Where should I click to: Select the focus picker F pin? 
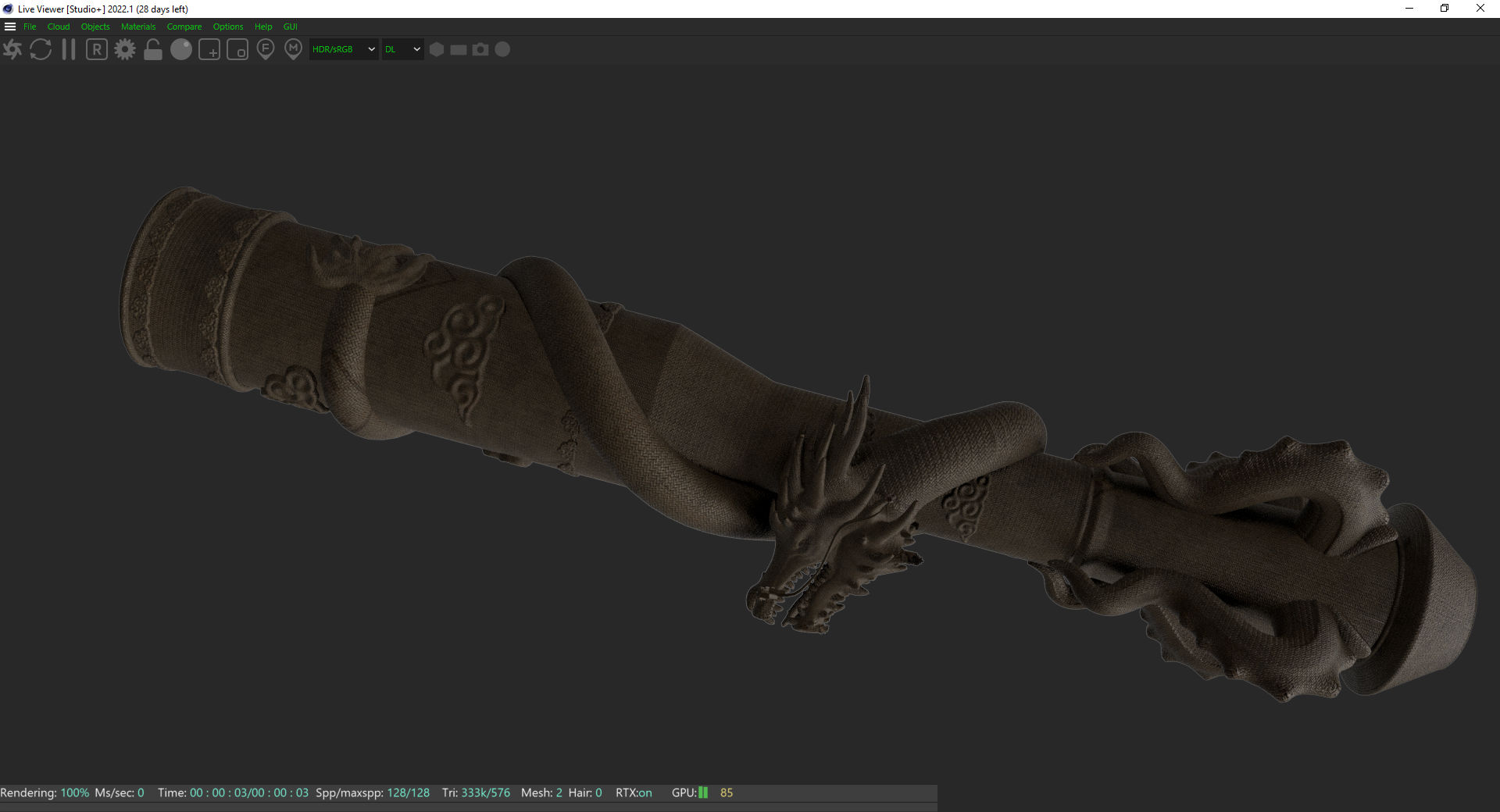[x=266, y=50]
